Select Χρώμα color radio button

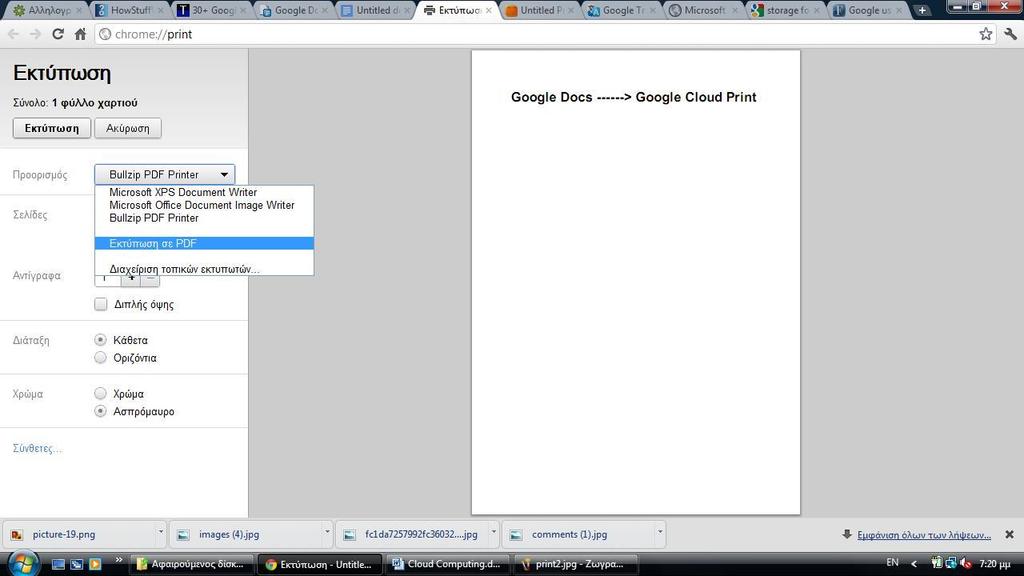pyautogui.click(x=100, y=393)
